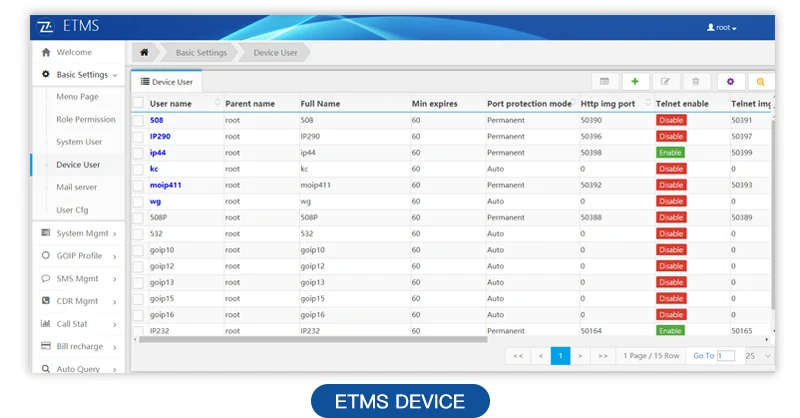
Task: Open the purple gear settings icon
Action: click(x=730, y=81)
